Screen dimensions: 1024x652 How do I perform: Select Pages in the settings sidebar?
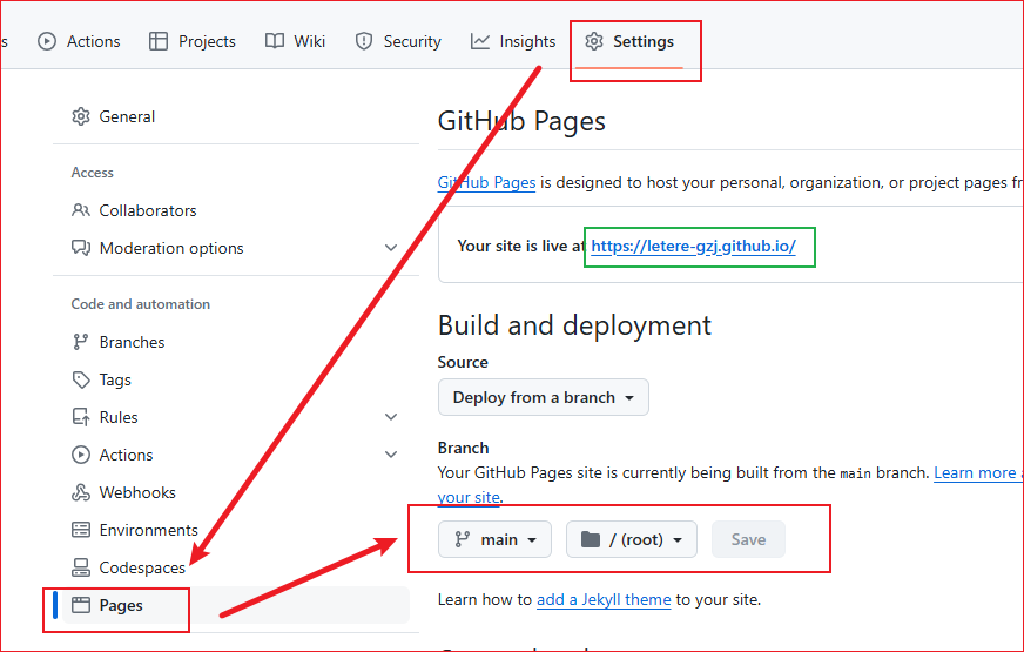tap(121, 605)
